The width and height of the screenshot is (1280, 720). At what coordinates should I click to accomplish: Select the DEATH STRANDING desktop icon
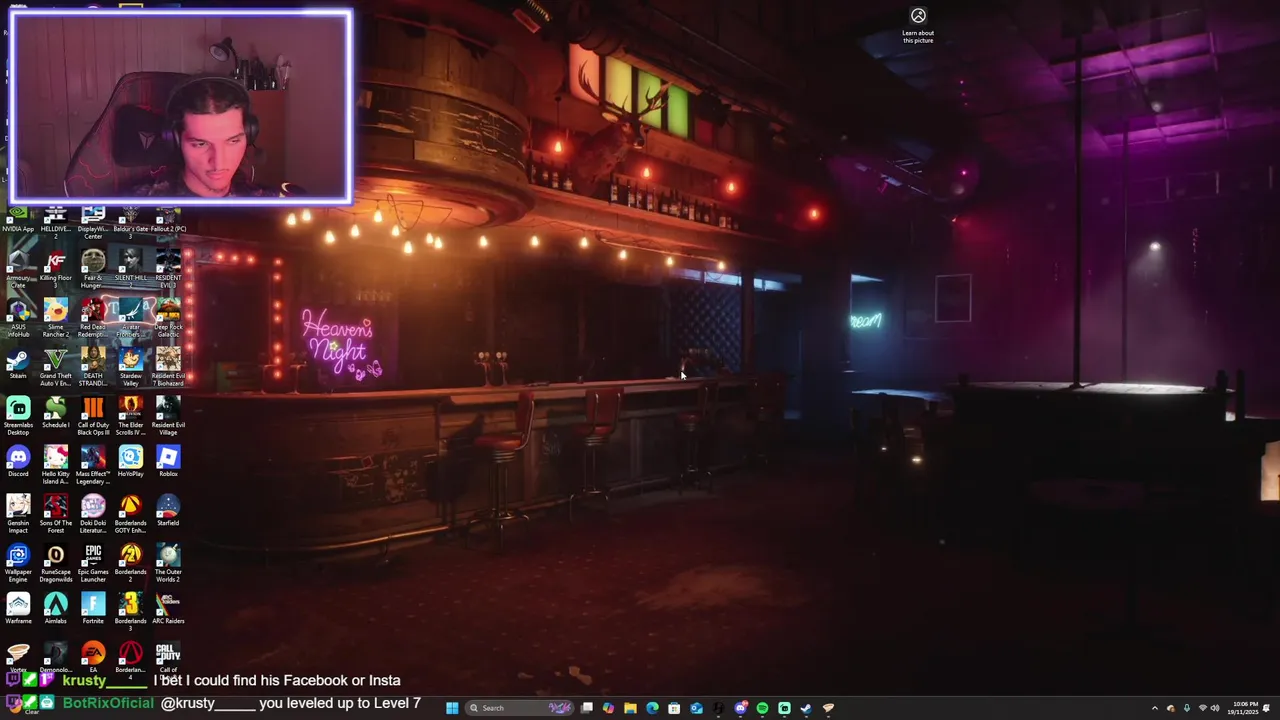(93, 366)
